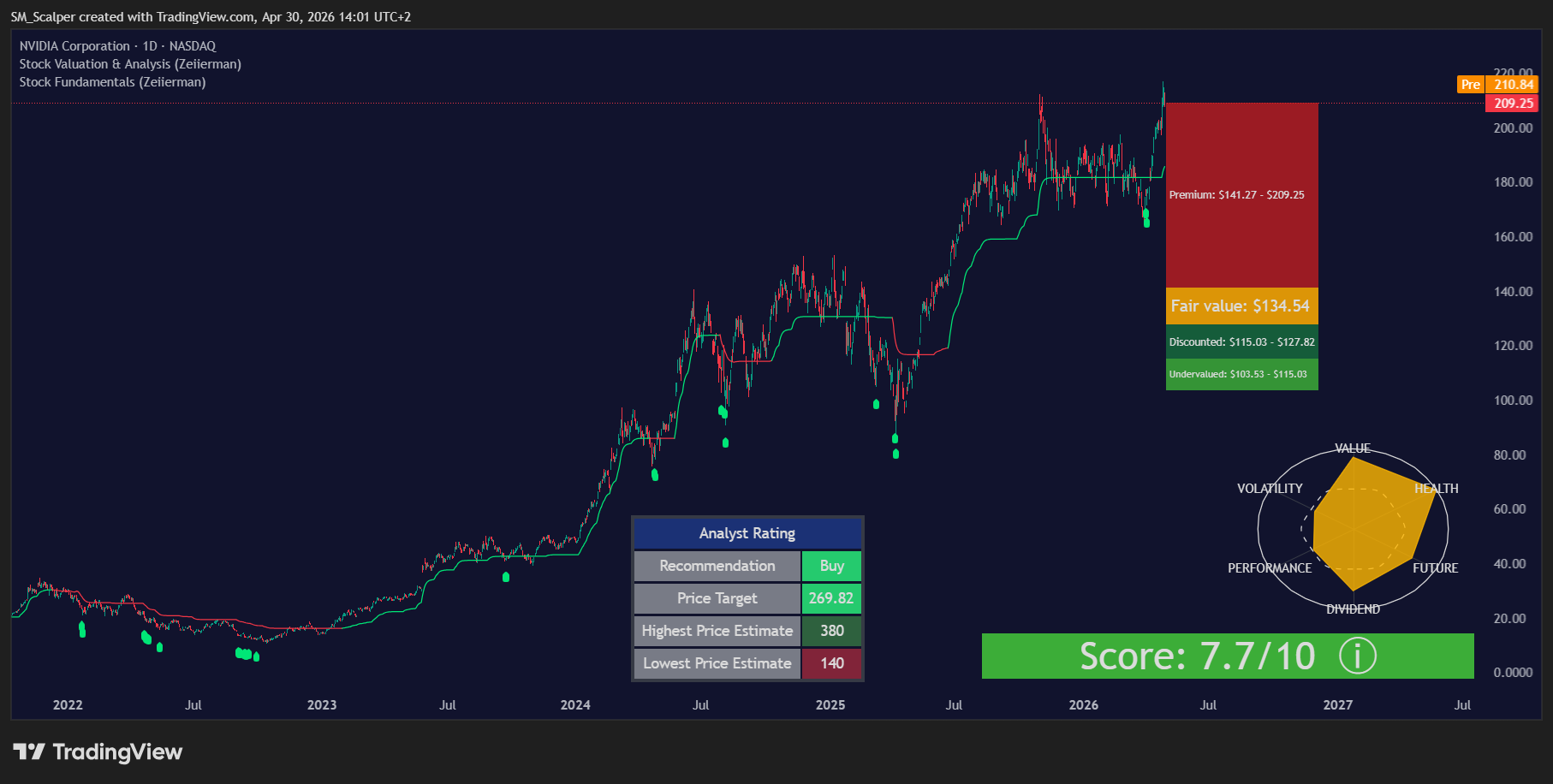Click the 140 lowest estimate value
The width and height of the screenshot is (1553, 784).
(831, 663)
